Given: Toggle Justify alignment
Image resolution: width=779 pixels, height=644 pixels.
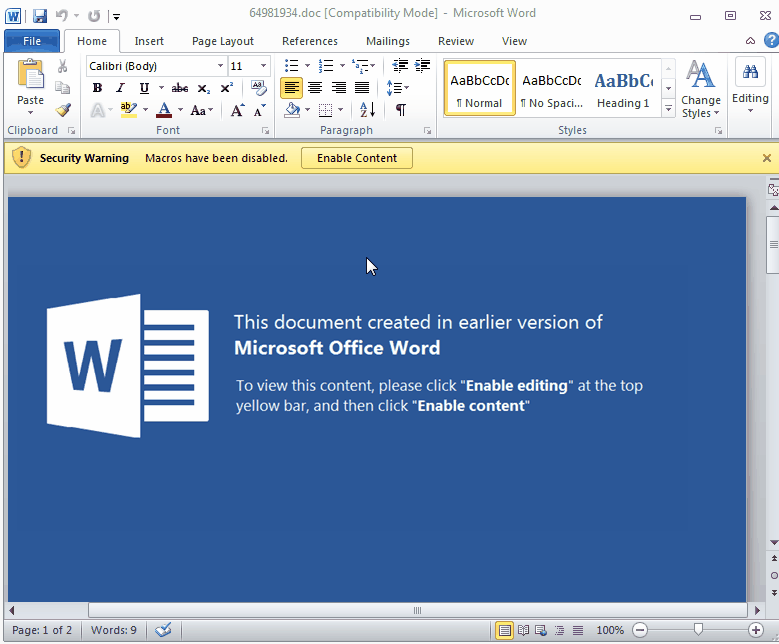Looking at the screenshot, I should (x=362, y=88).
